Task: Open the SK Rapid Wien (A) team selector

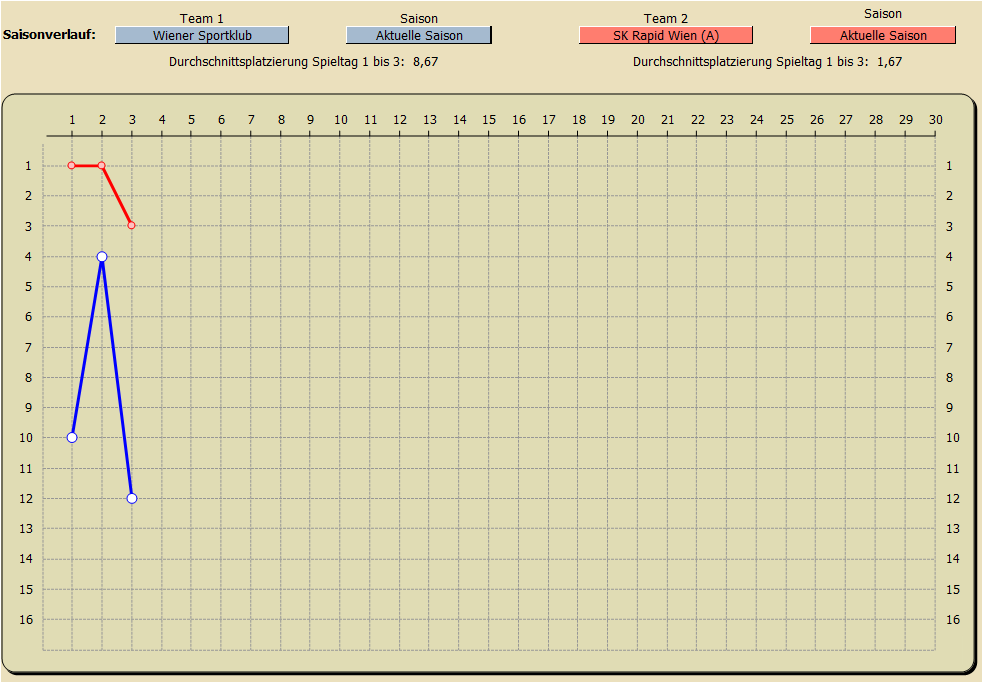Action: click(666, 35)
